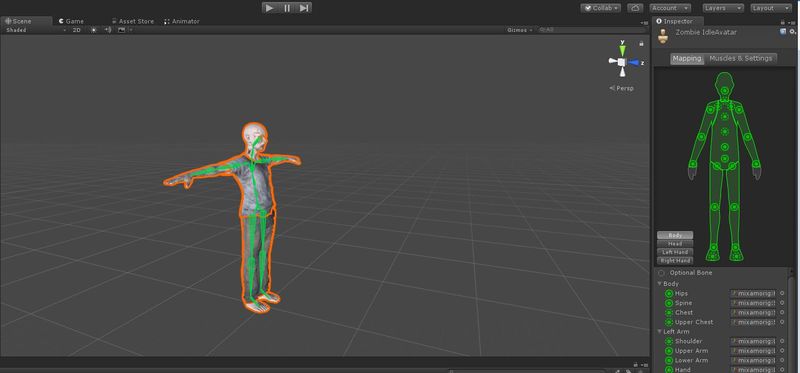Select the hips joint on avatar diagram
The image size is (800, 373).
(724, 158)
